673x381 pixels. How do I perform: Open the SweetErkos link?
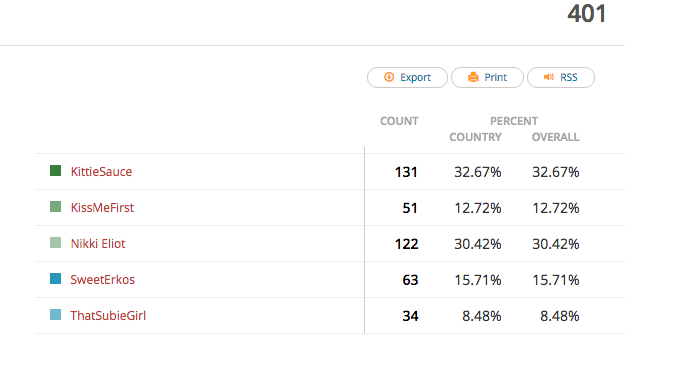(103, 280)
